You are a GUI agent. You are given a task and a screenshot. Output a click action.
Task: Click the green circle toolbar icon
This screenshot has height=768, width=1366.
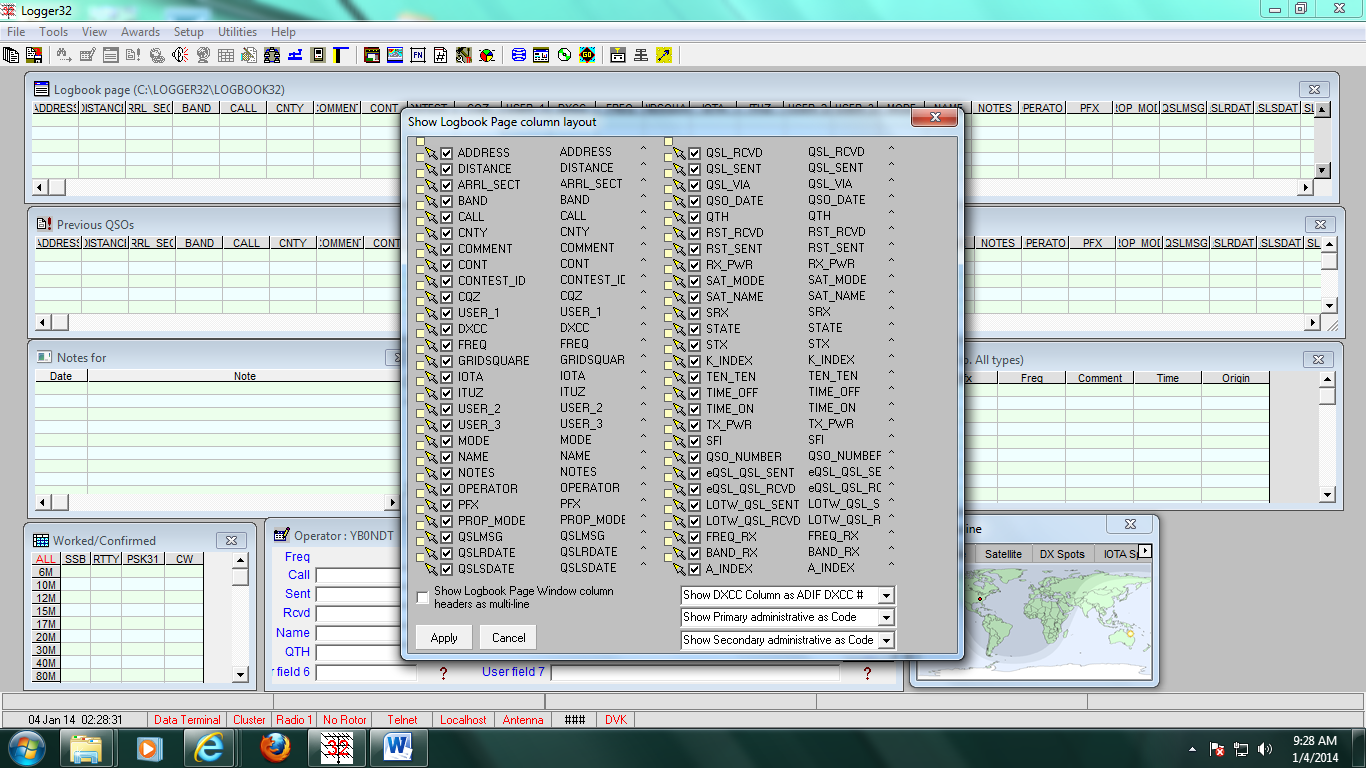click(x=564, y=55)
